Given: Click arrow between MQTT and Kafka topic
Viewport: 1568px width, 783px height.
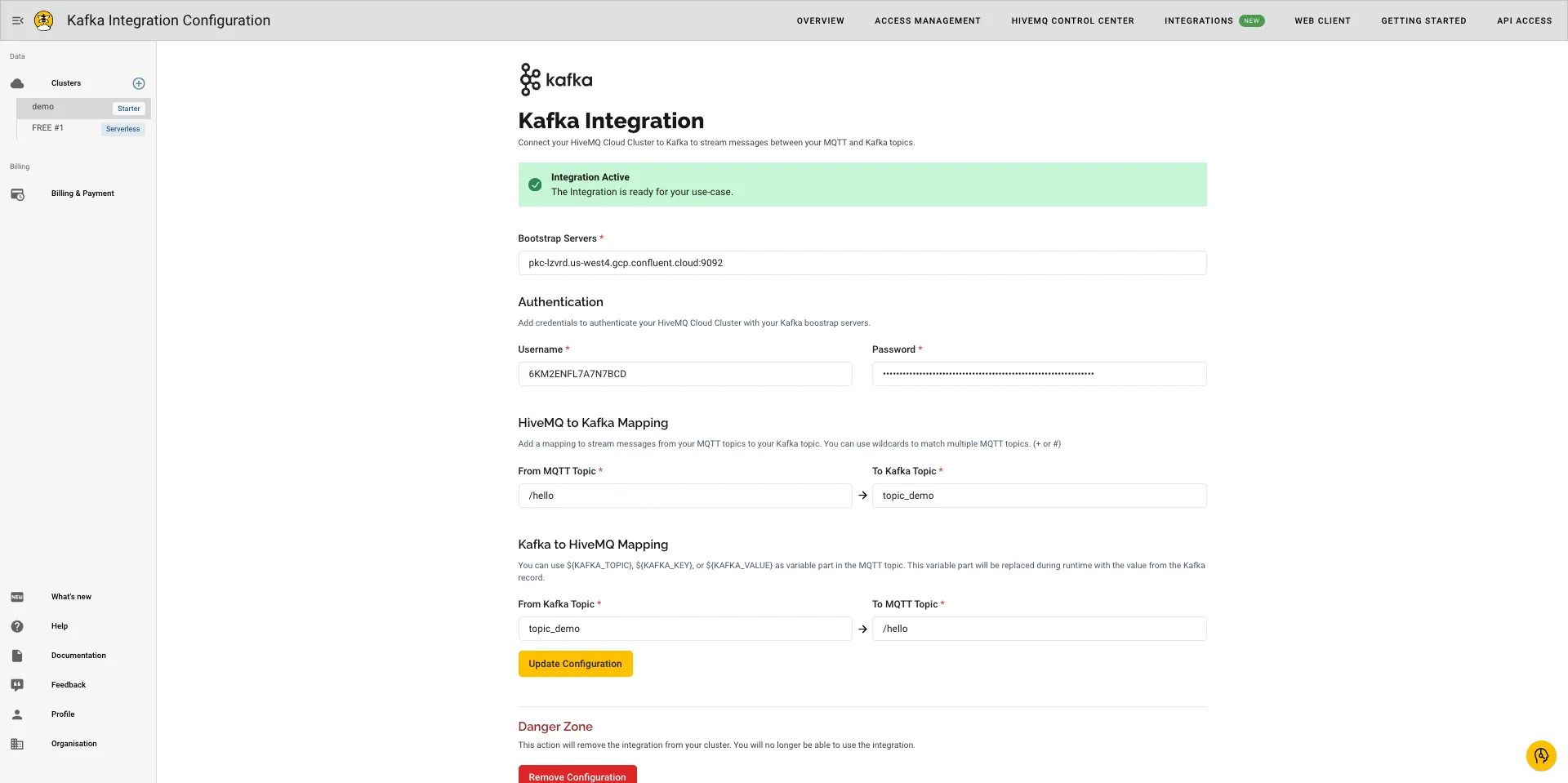Looking at the screenshot, I should tap(862, 496).
